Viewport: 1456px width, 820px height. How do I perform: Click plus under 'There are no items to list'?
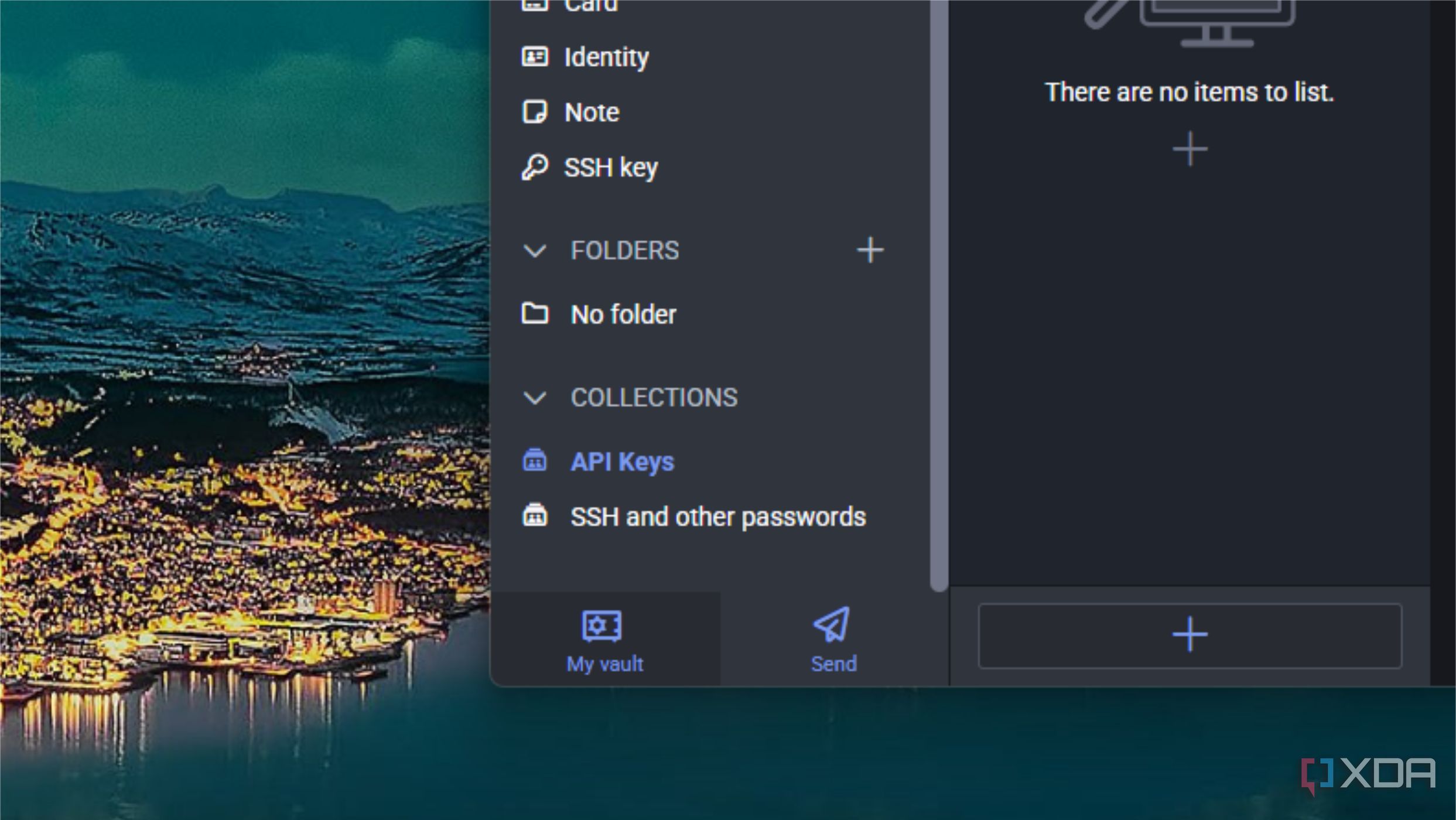click(1190, 149)
